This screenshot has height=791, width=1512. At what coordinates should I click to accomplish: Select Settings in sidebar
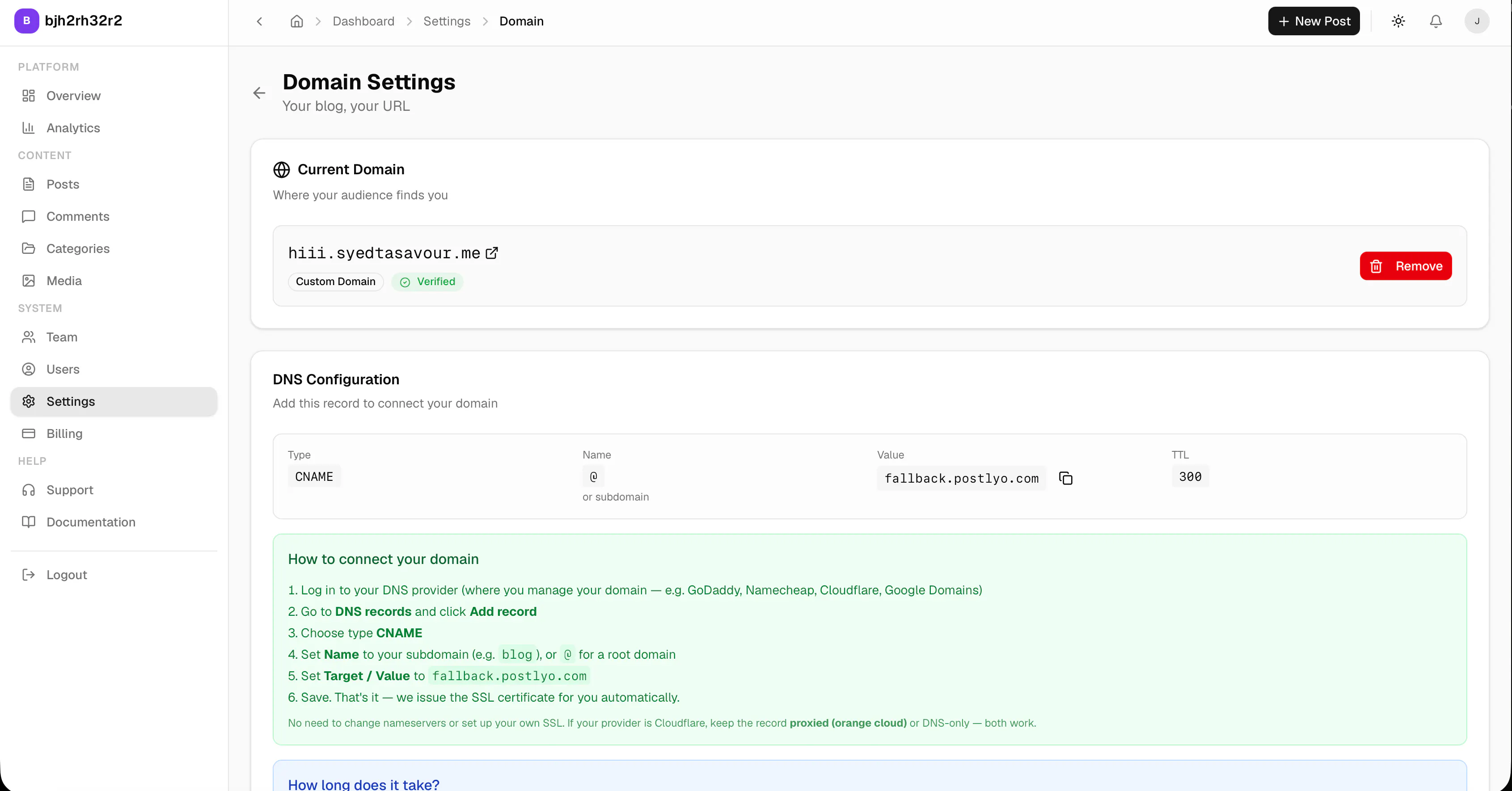point(114,401)
